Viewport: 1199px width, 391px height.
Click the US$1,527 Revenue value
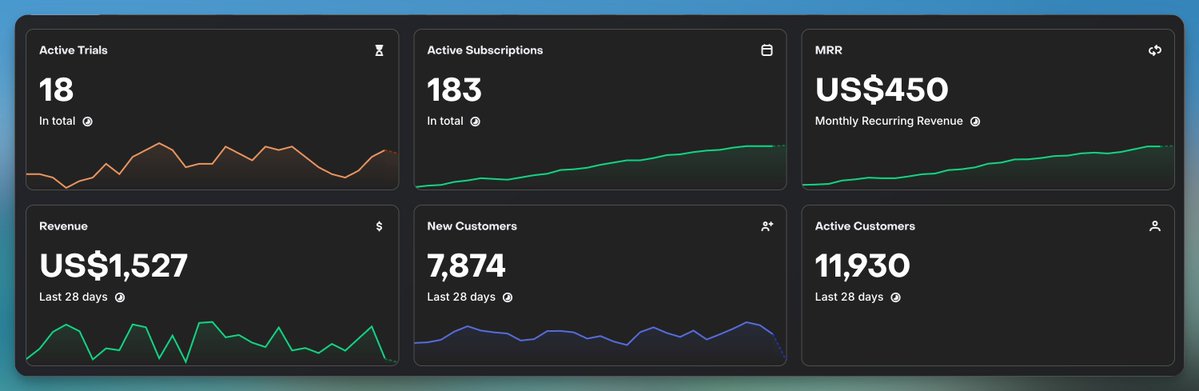113,266
